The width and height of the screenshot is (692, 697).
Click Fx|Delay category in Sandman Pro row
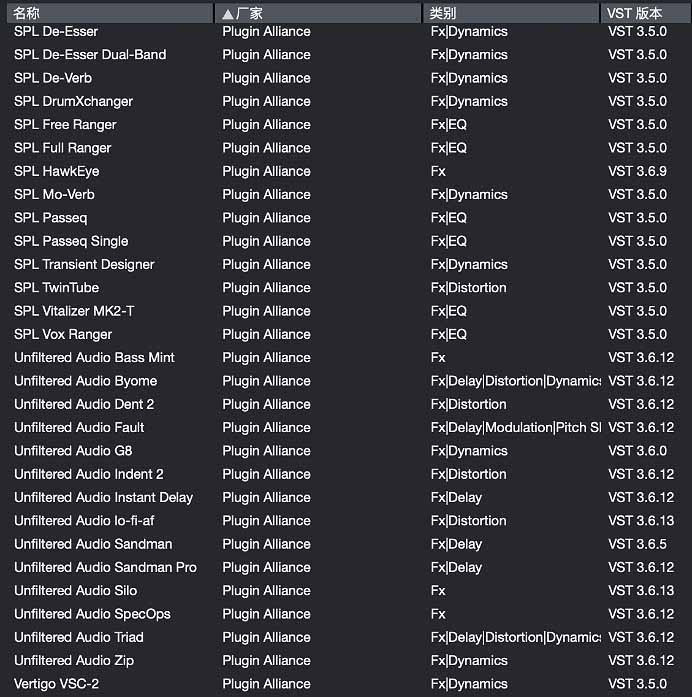pos(456,567)
